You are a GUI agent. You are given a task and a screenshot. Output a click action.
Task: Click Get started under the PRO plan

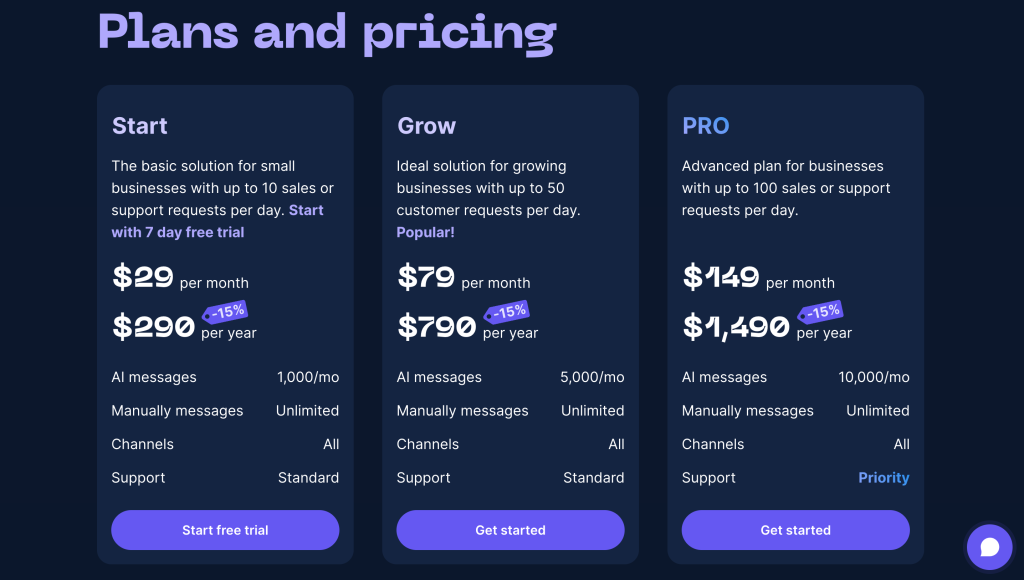point(795,530)
